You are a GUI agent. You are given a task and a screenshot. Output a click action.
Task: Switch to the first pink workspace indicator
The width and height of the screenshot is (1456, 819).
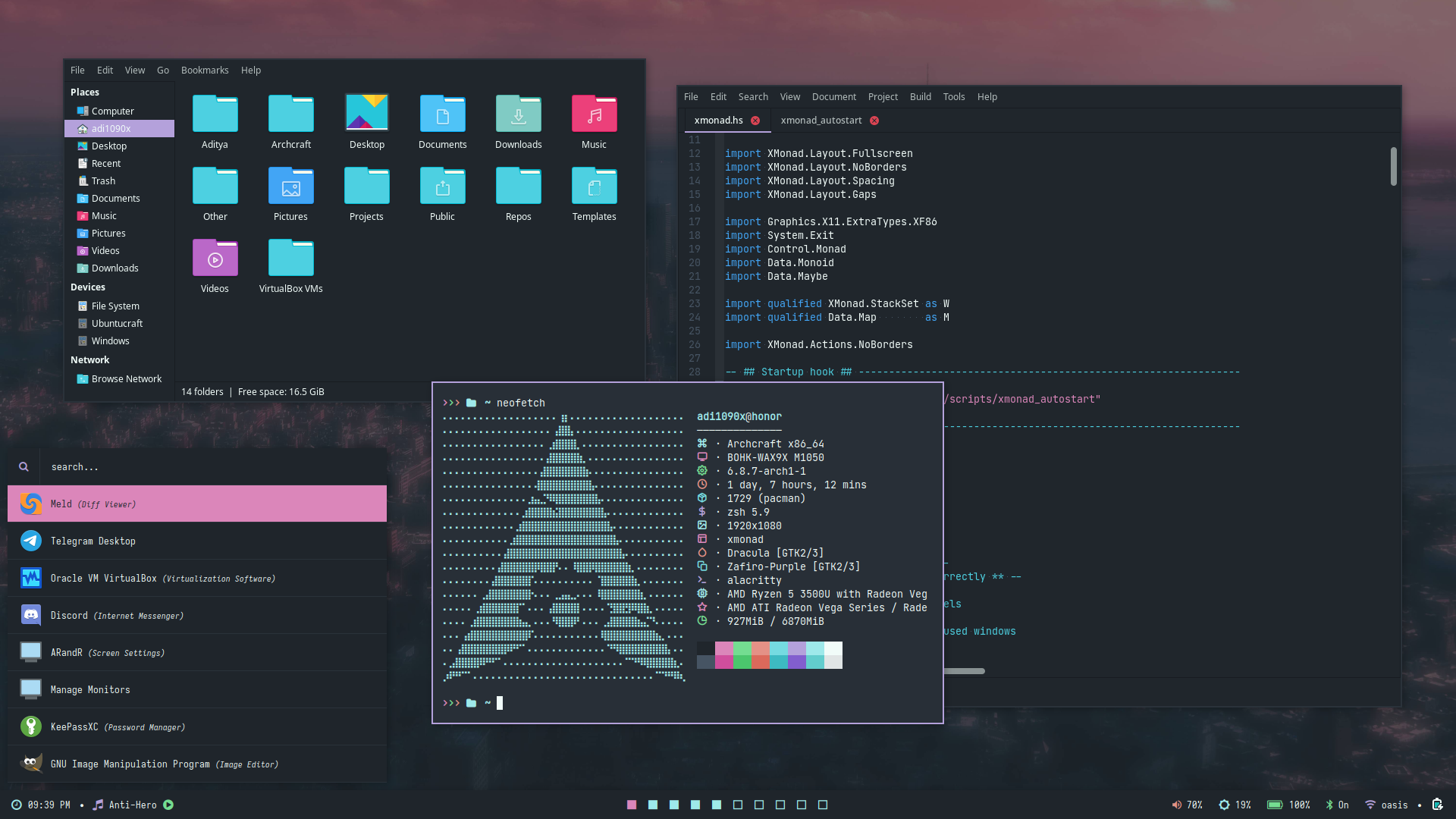coord(632,805)
